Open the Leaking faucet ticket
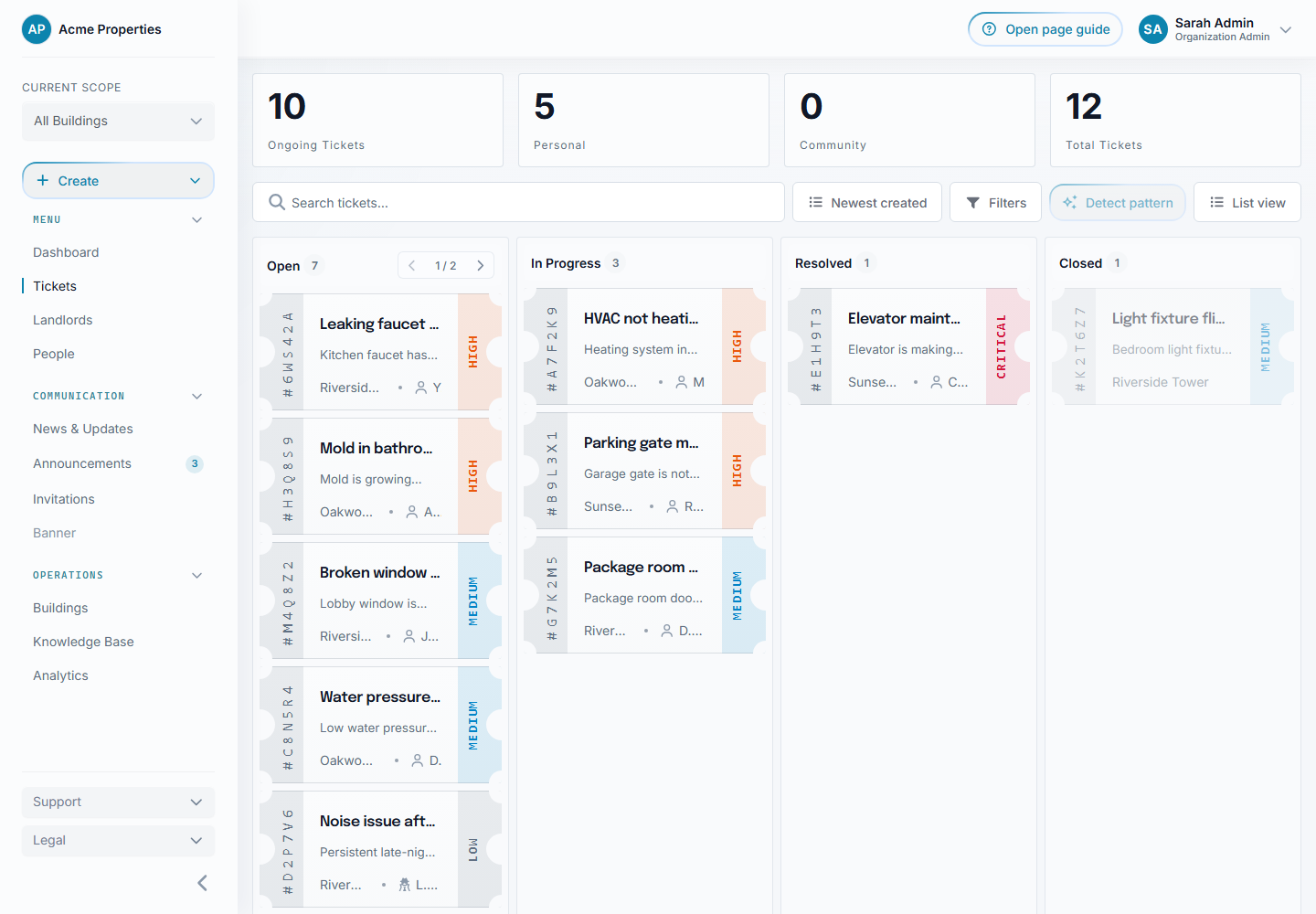The width and height of the screenshot is (1316, 914). 380,352
